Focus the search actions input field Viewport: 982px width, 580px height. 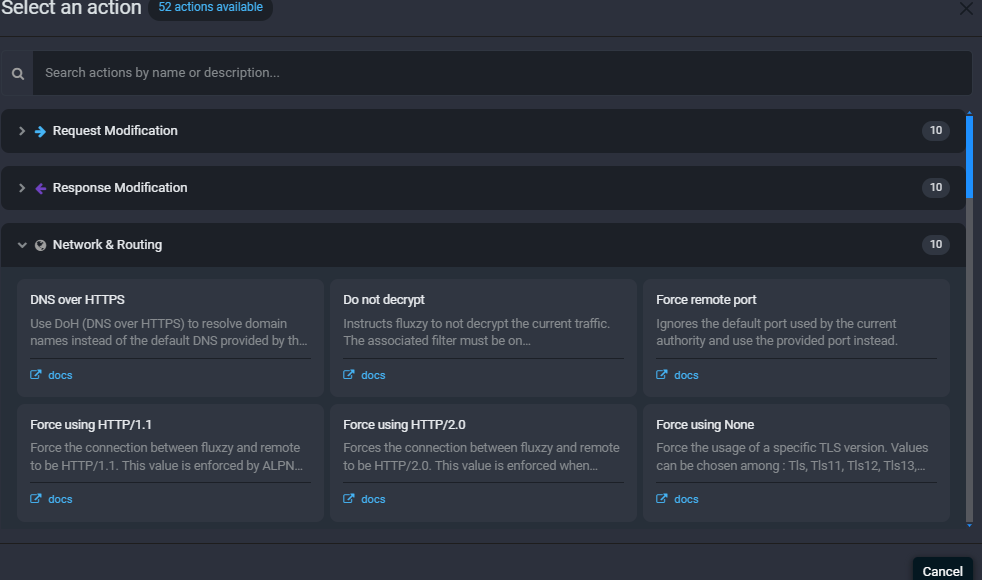coord(502,73)
